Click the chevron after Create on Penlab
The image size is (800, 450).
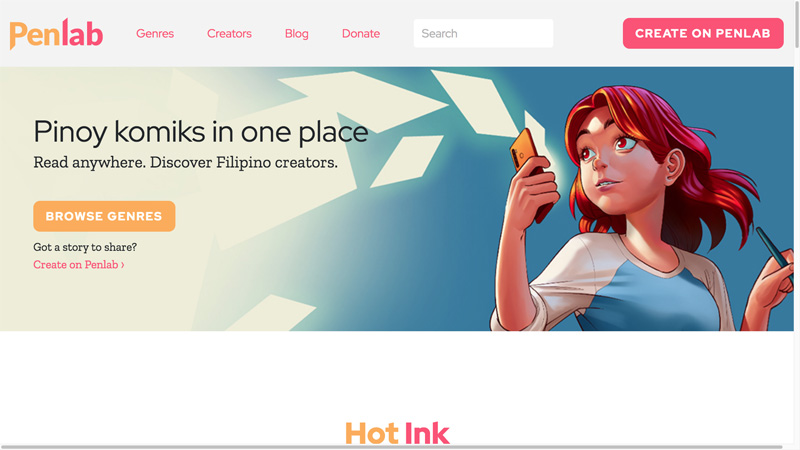click(x=122, y=265)
